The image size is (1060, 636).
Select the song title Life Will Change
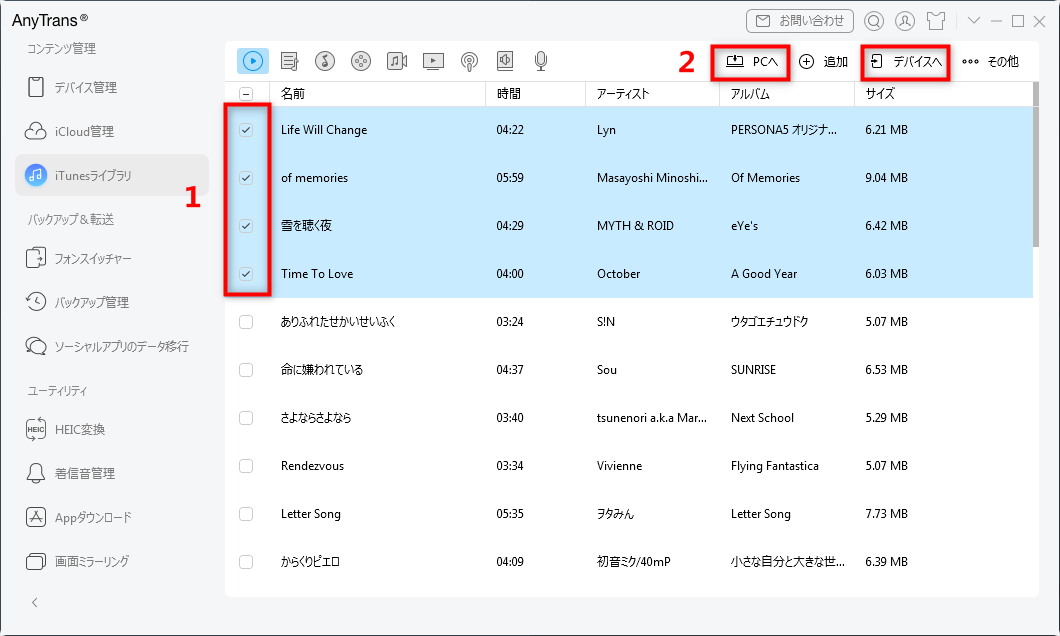coord(324,130)
